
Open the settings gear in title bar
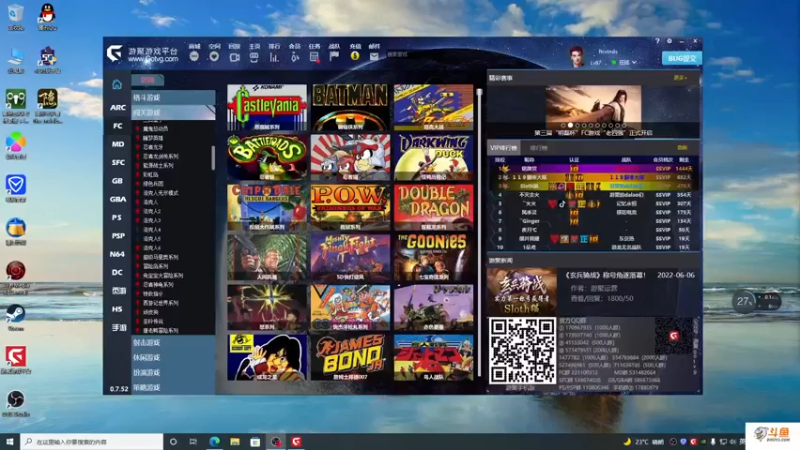(669, 41)
